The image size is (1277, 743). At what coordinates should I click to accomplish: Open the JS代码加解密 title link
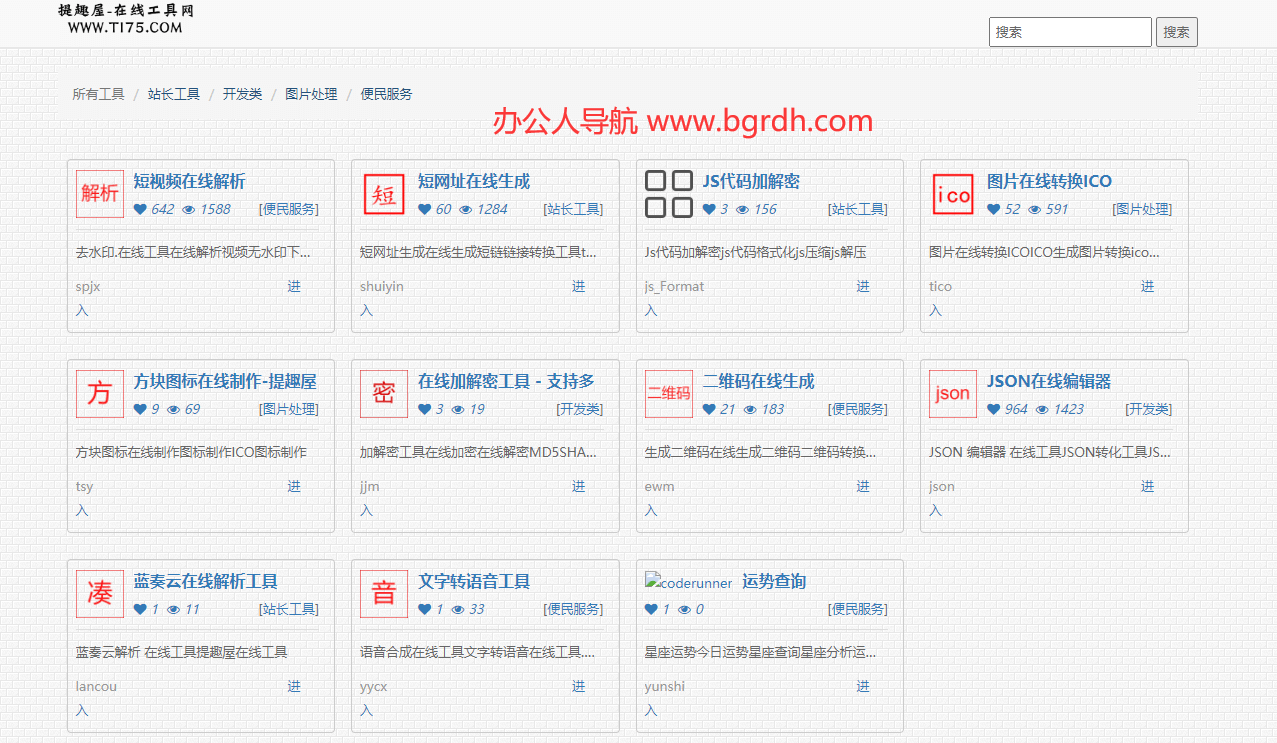[x=750, y=181]
